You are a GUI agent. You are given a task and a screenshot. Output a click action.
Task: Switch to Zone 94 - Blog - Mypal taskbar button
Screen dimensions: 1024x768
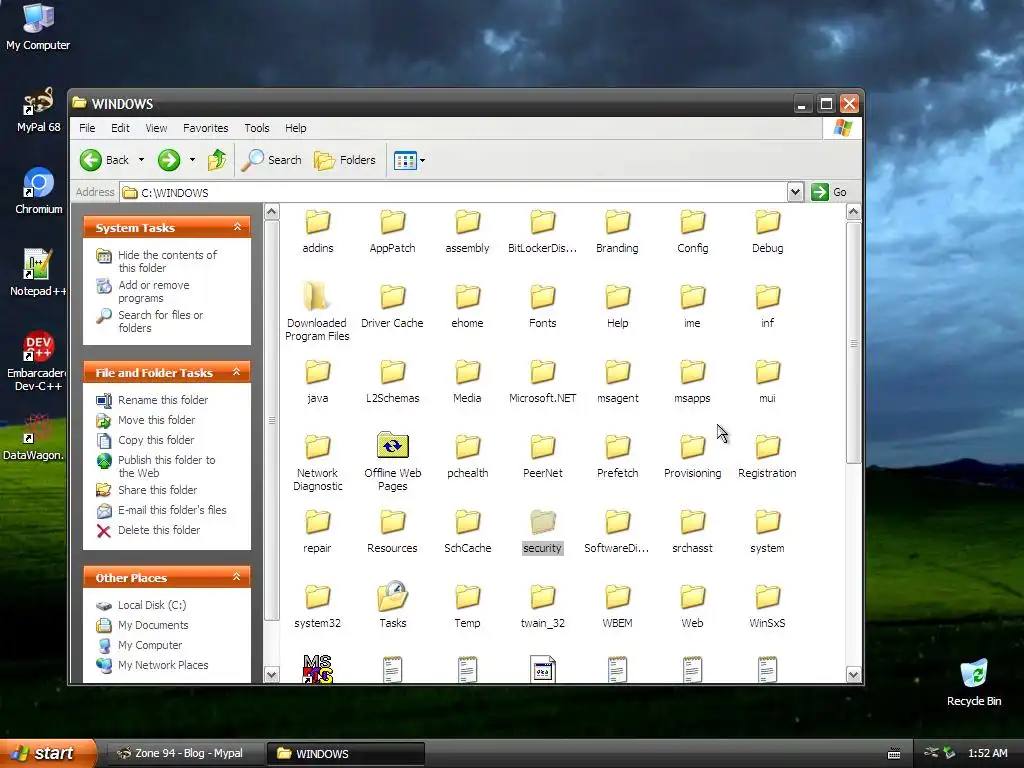183,753
